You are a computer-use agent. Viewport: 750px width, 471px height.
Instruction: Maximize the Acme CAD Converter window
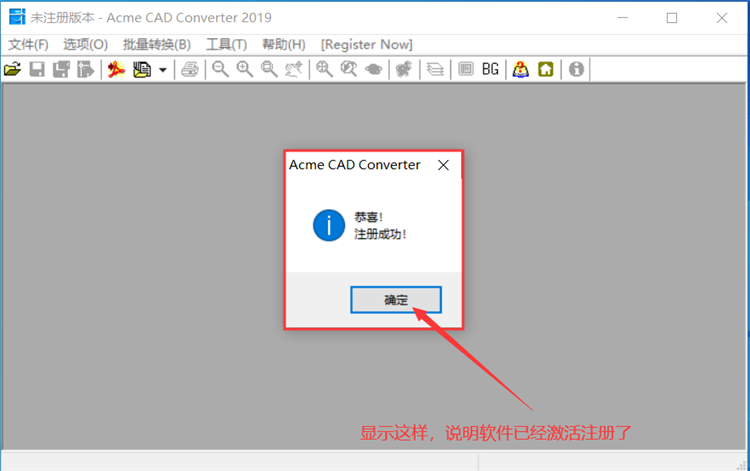click(x=672, y=18)
